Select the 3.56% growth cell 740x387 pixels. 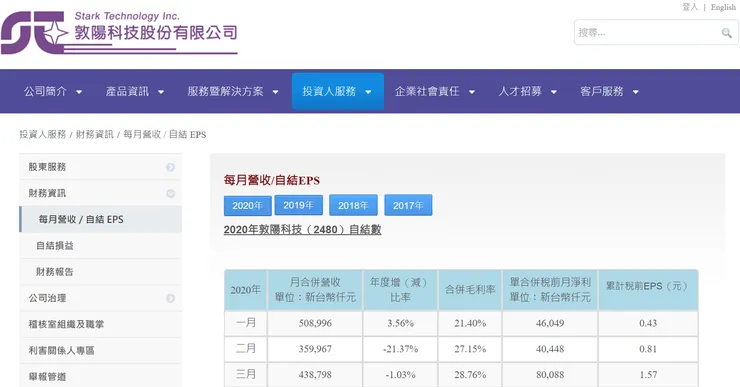400,323
